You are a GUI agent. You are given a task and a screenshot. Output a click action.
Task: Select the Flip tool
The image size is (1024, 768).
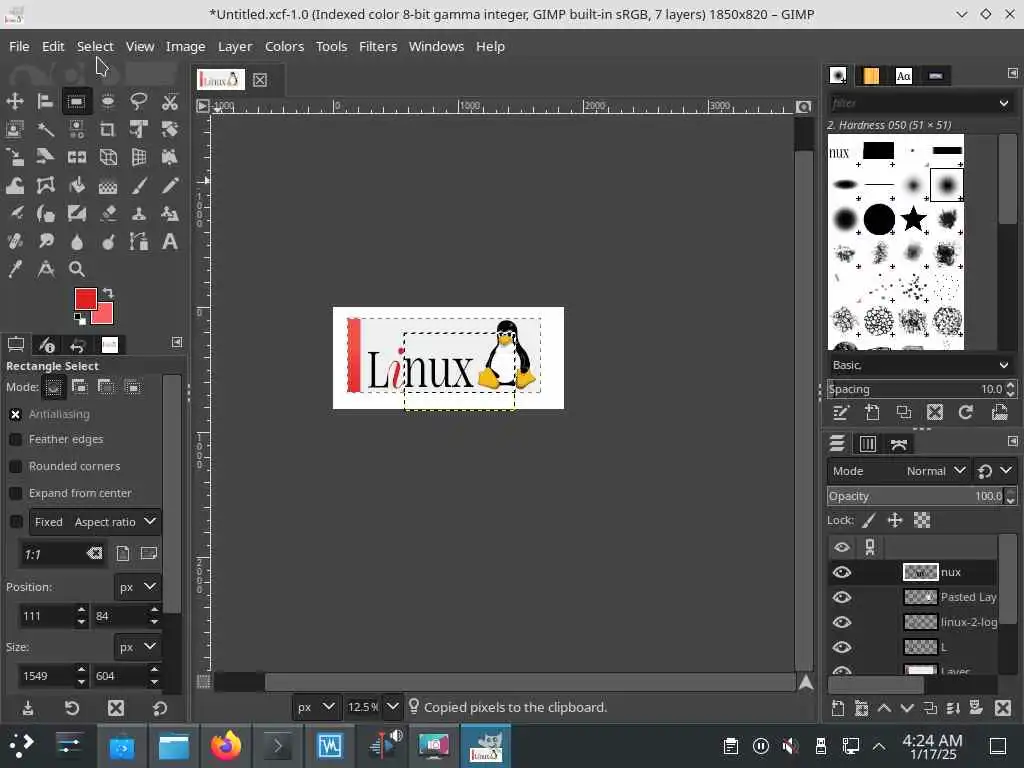(76, 157)
